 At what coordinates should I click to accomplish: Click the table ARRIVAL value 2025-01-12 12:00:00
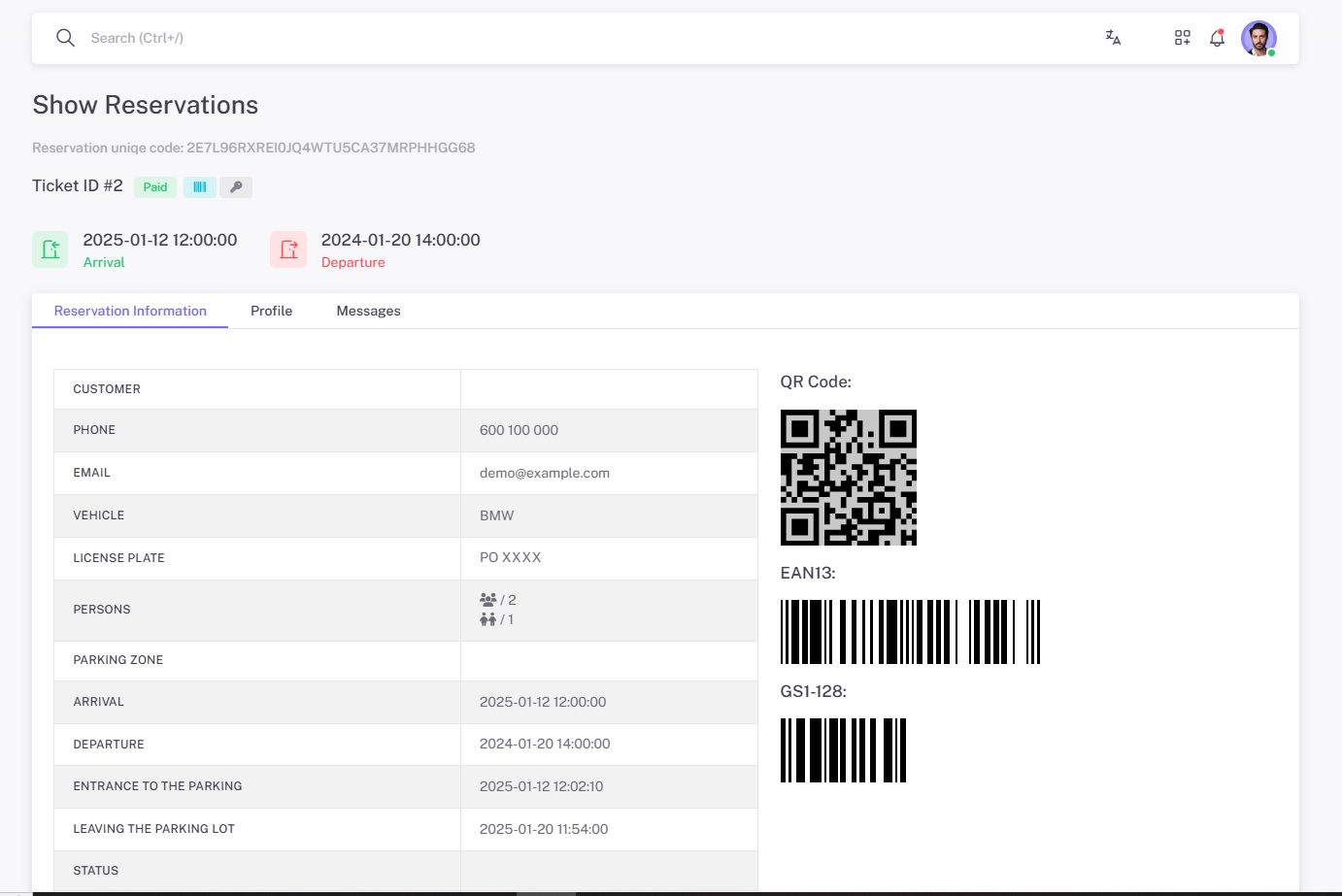tap(543, 702)
